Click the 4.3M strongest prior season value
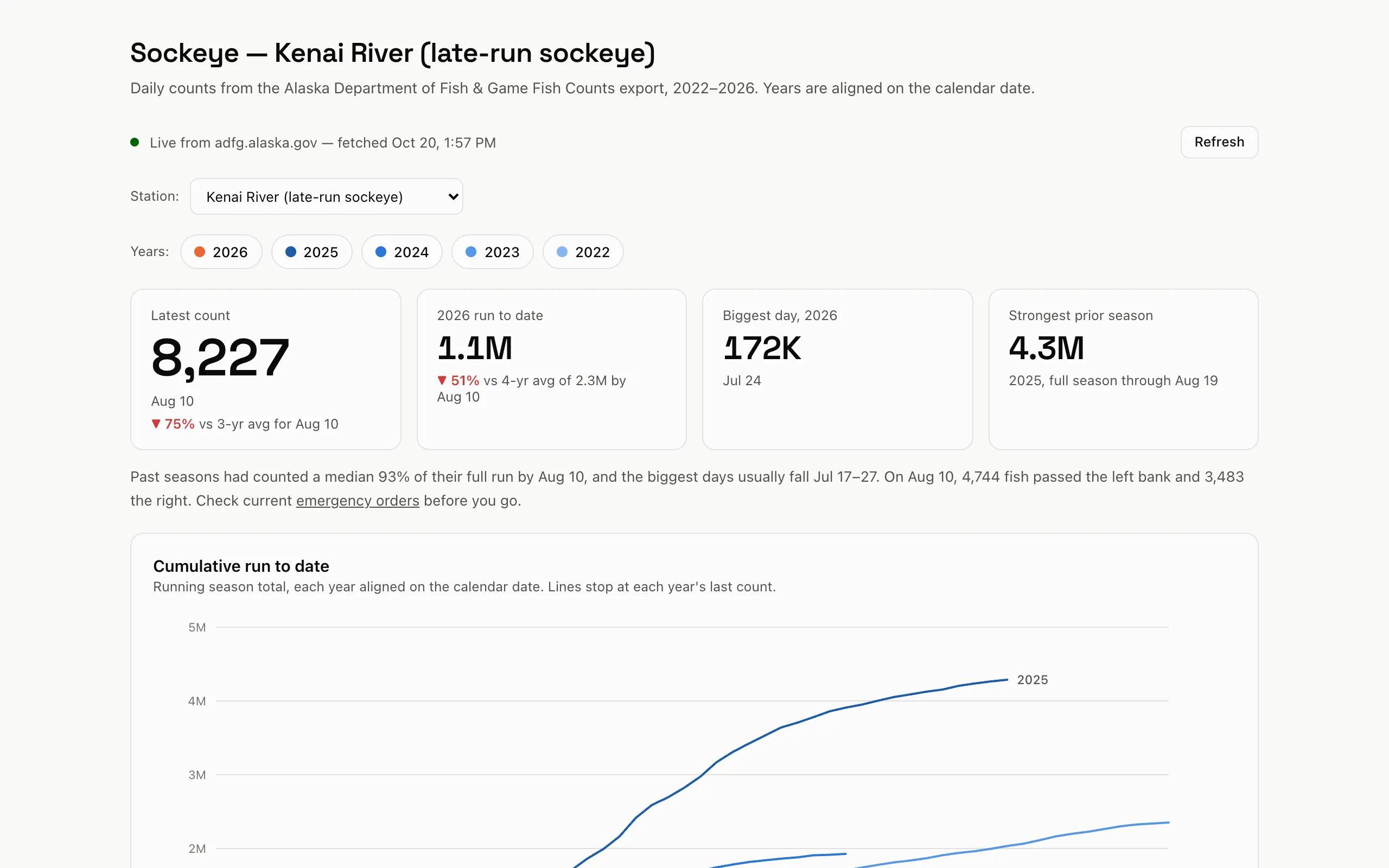This screenshot has height=868, width=1389. (x=1046, y=348)
